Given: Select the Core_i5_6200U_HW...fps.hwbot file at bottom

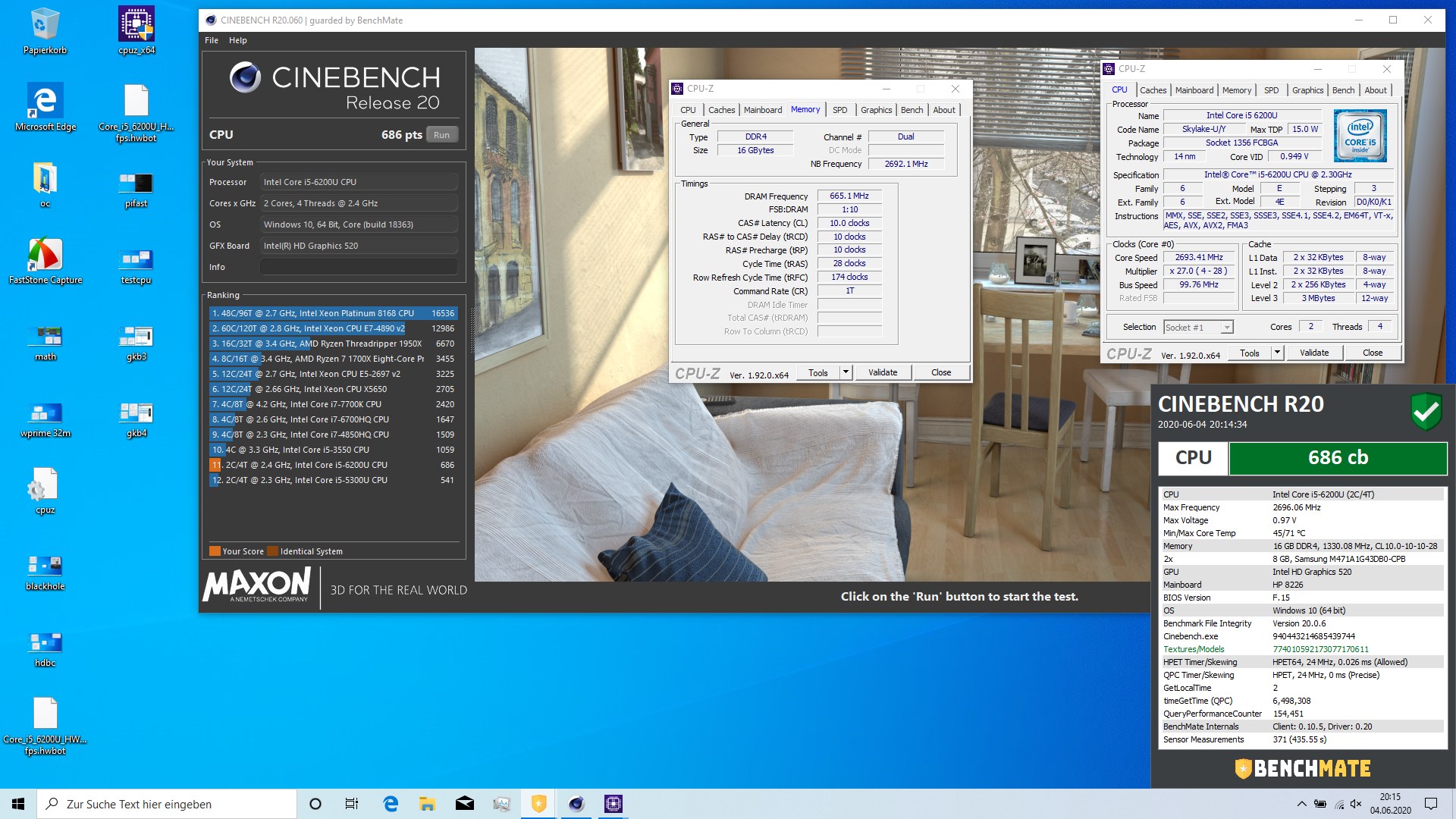Looking at the screenshot, I should pos(45,726).
